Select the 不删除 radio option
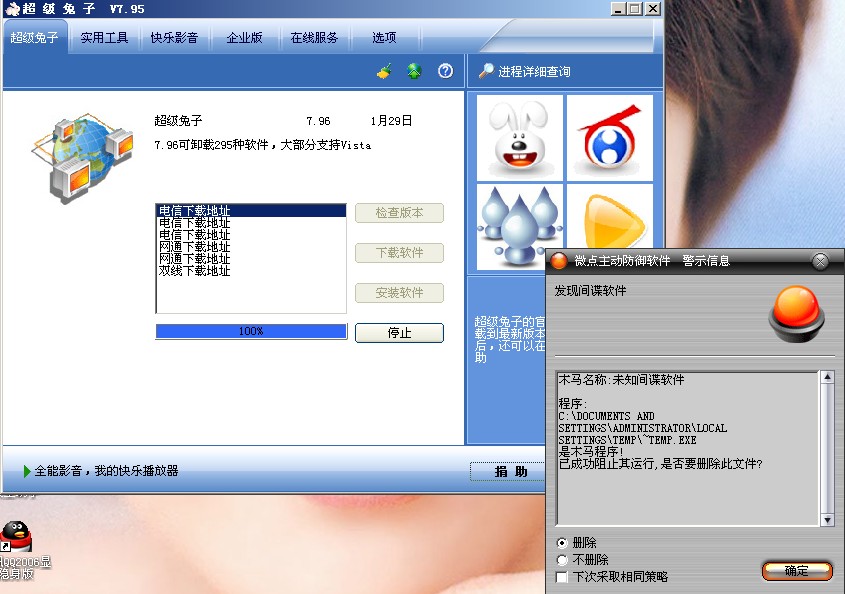This screenshot has width=845, height=594. tap(562, 560)
